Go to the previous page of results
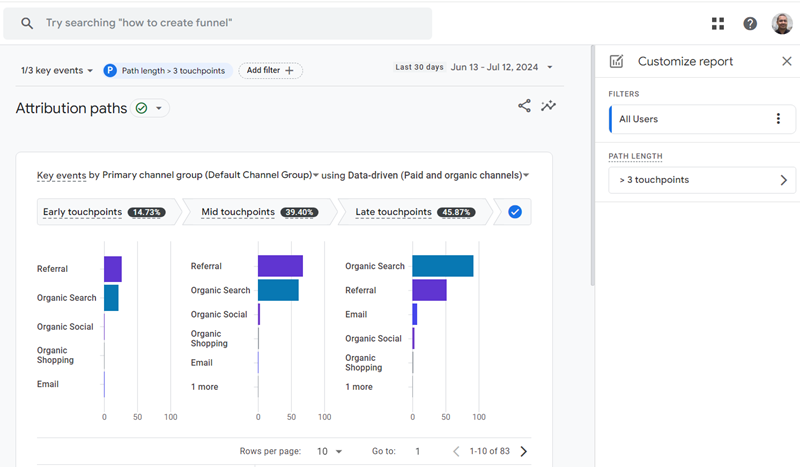This screenshot has height=467, width=800. click(456, 451)
